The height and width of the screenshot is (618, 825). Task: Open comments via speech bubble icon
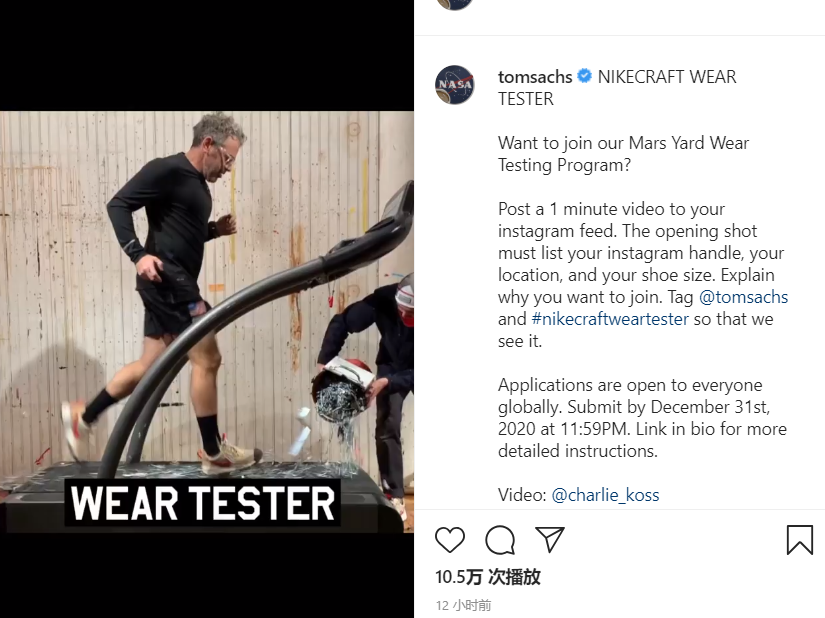click(x=500, y=540)
